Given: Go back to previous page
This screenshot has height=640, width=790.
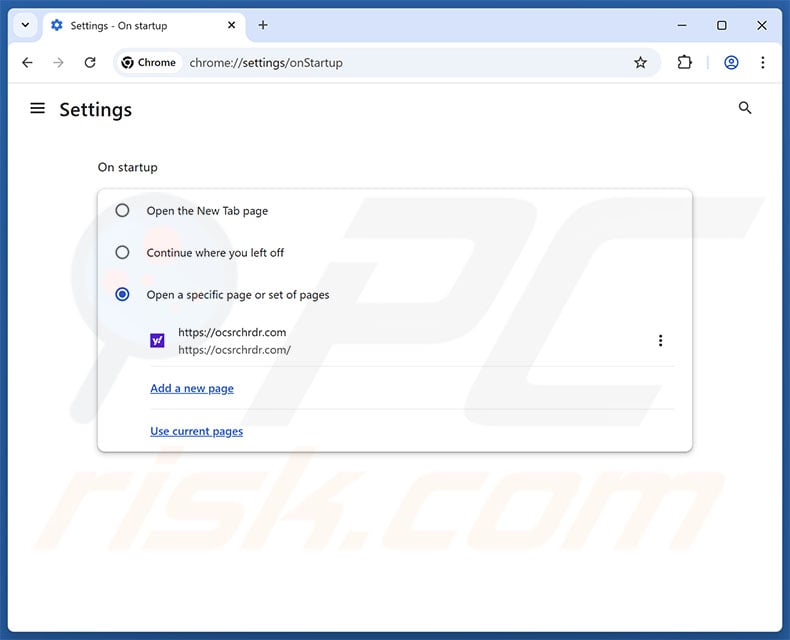Looking at the screenshot, I should tap(27, 62).
